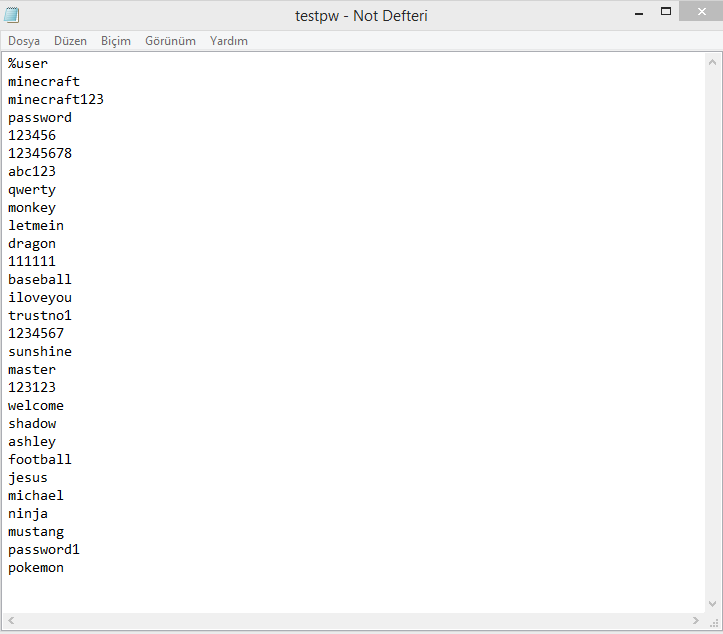Click the line 'ashley'

pyautogui.click(x=32, y=442)
